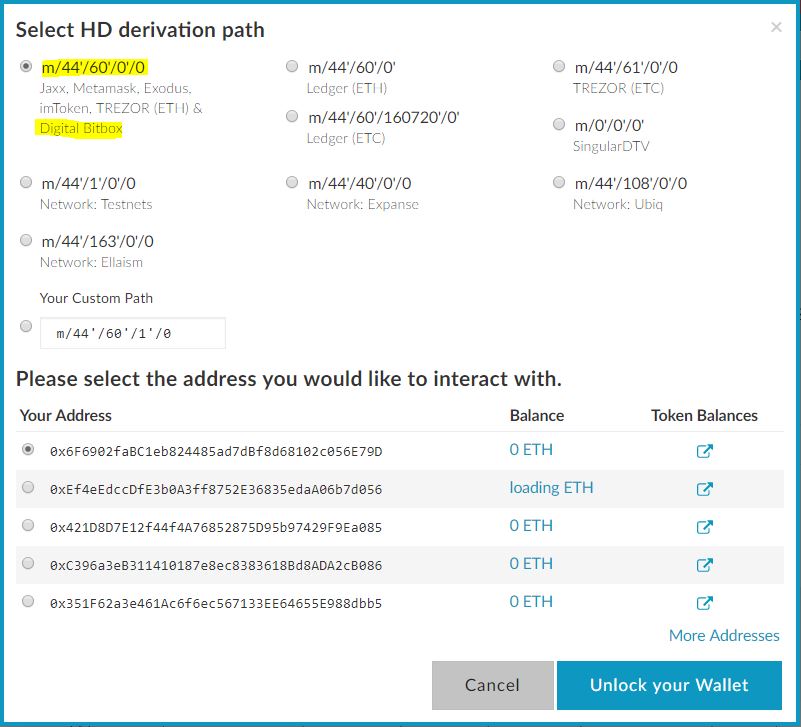Image resolution: width=801 pixels, height=727 pixels.
Task: Click the Select HD derivation path heading
Action: click(140, 30)
